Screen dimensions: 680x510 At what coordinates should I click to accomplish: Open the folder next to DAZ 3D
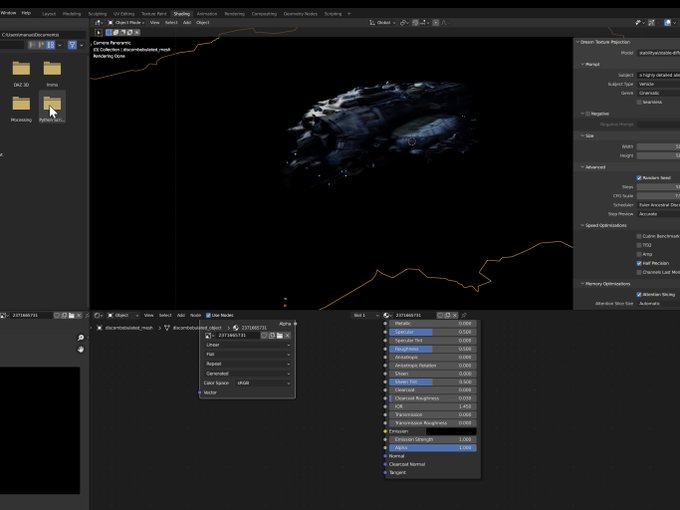click(x=52, y=73)
